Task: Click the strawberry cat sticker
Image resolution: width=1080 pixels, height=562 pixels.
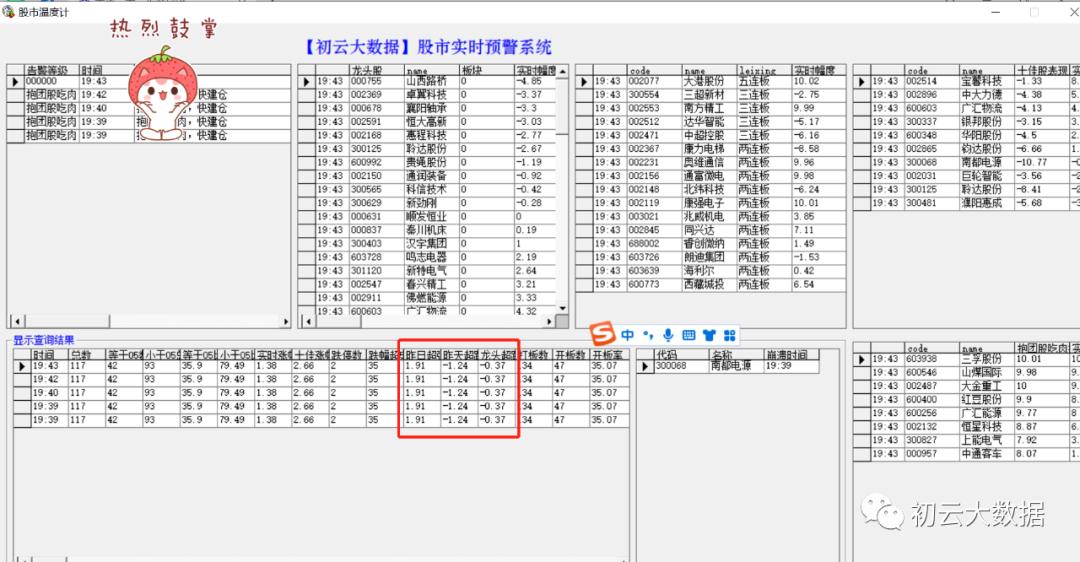Action: 163,92
